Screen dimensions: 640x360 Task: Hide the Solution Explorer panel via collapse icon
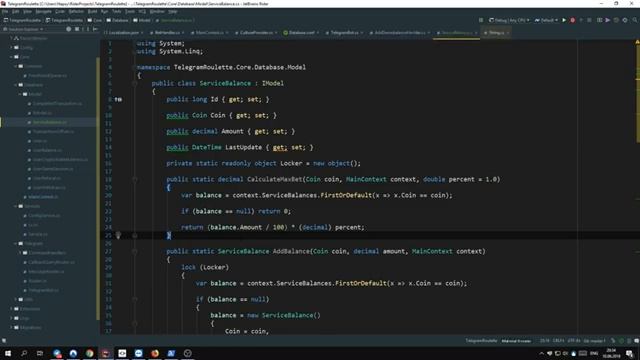(x=95, y=29)
